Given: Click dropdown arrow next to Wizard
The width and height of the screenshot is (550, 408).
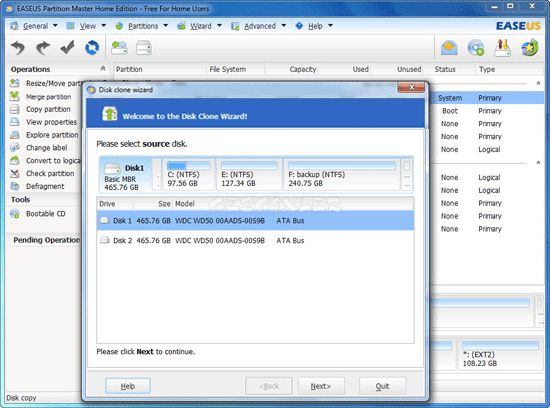Looking at the screenshot, I should pos(220,26).
